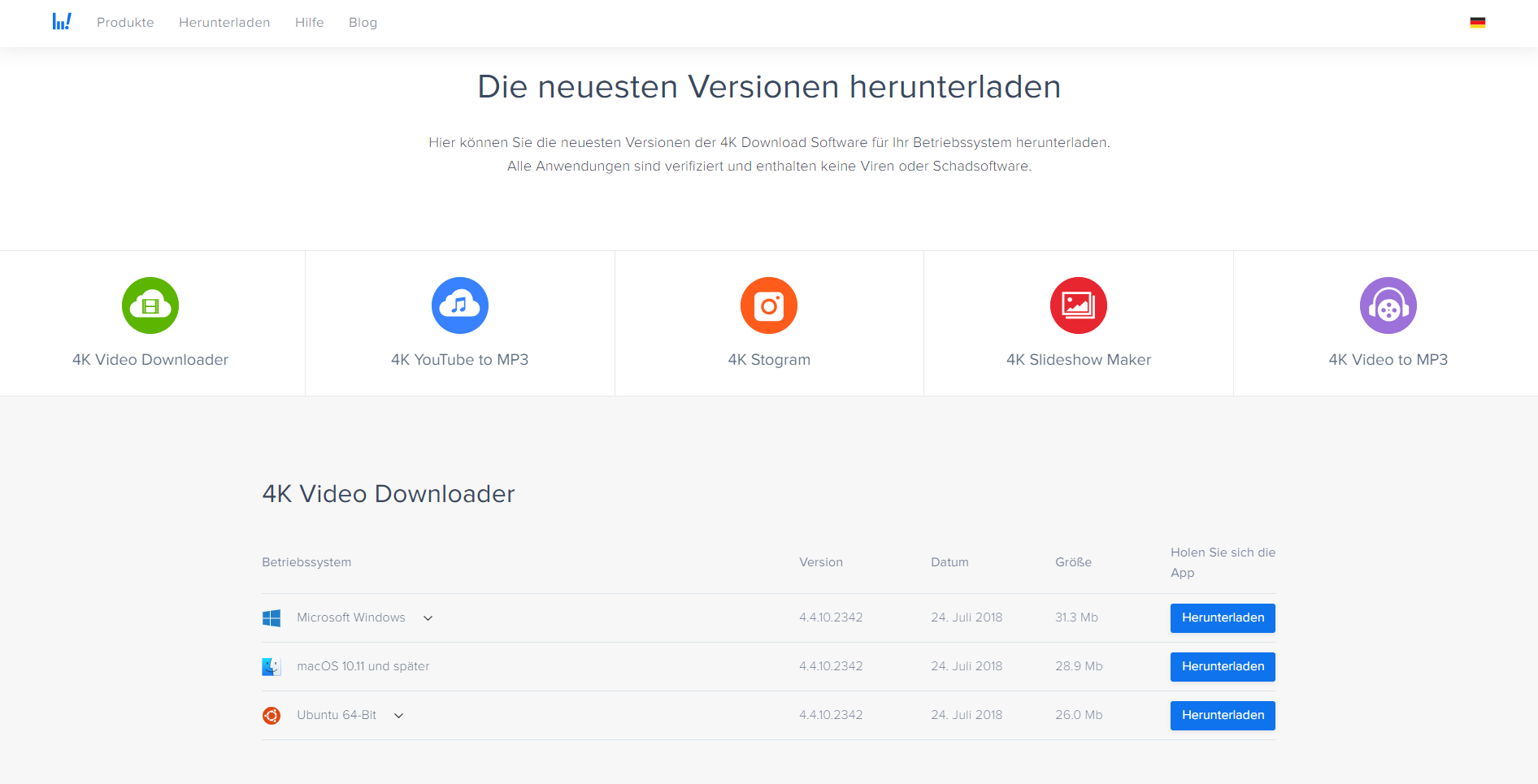Expand the Microsoft Windows version dropdown
The height and width of the screenshot is (784, 1538).
[x=428, y=618]
